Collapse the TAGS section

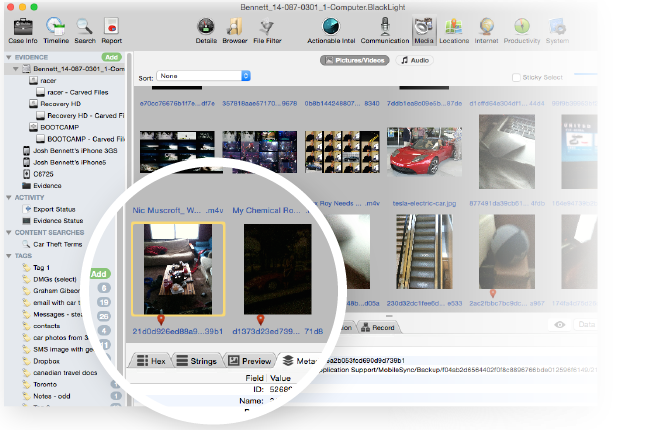point(8,256)
